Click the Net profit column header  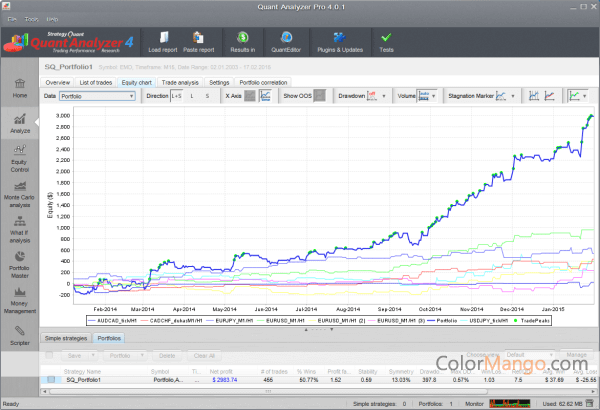[221, 371]
